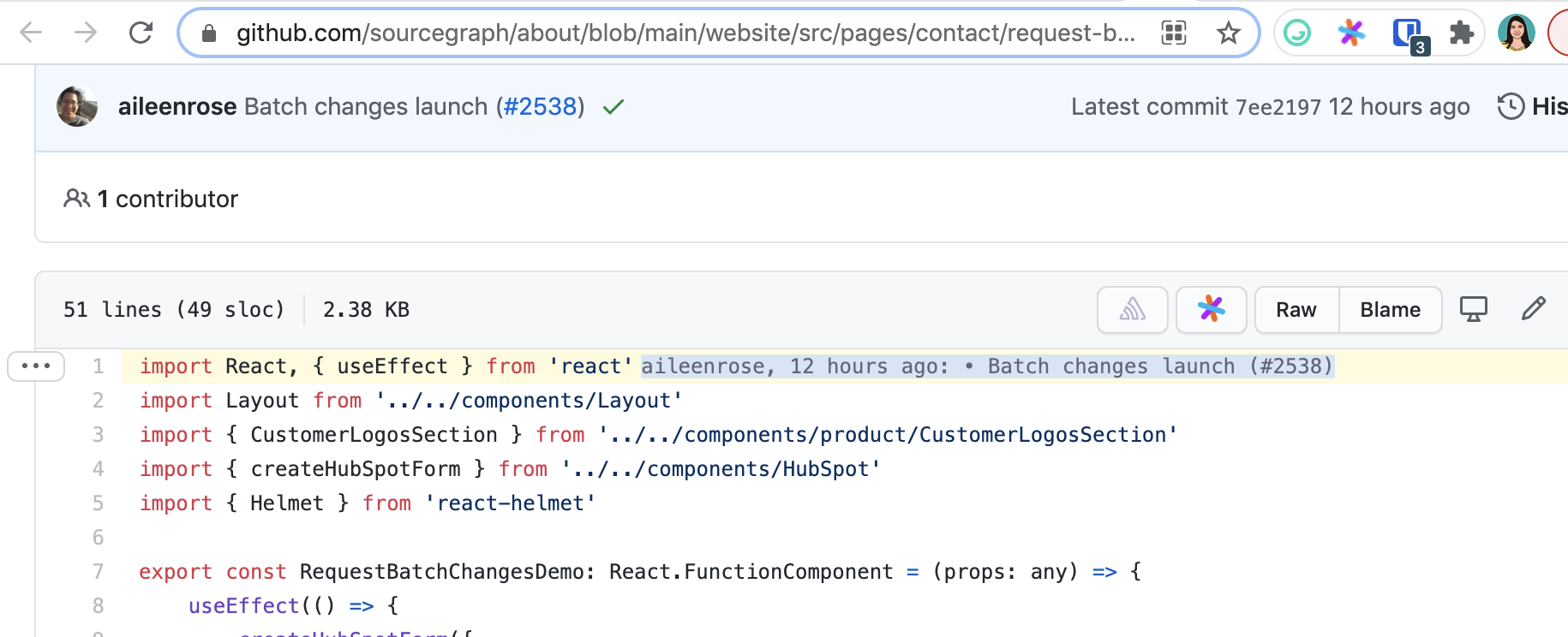Click the '1 contributor' text
This screenshot has height=637, width=1568.
click(x=168, y=199)
